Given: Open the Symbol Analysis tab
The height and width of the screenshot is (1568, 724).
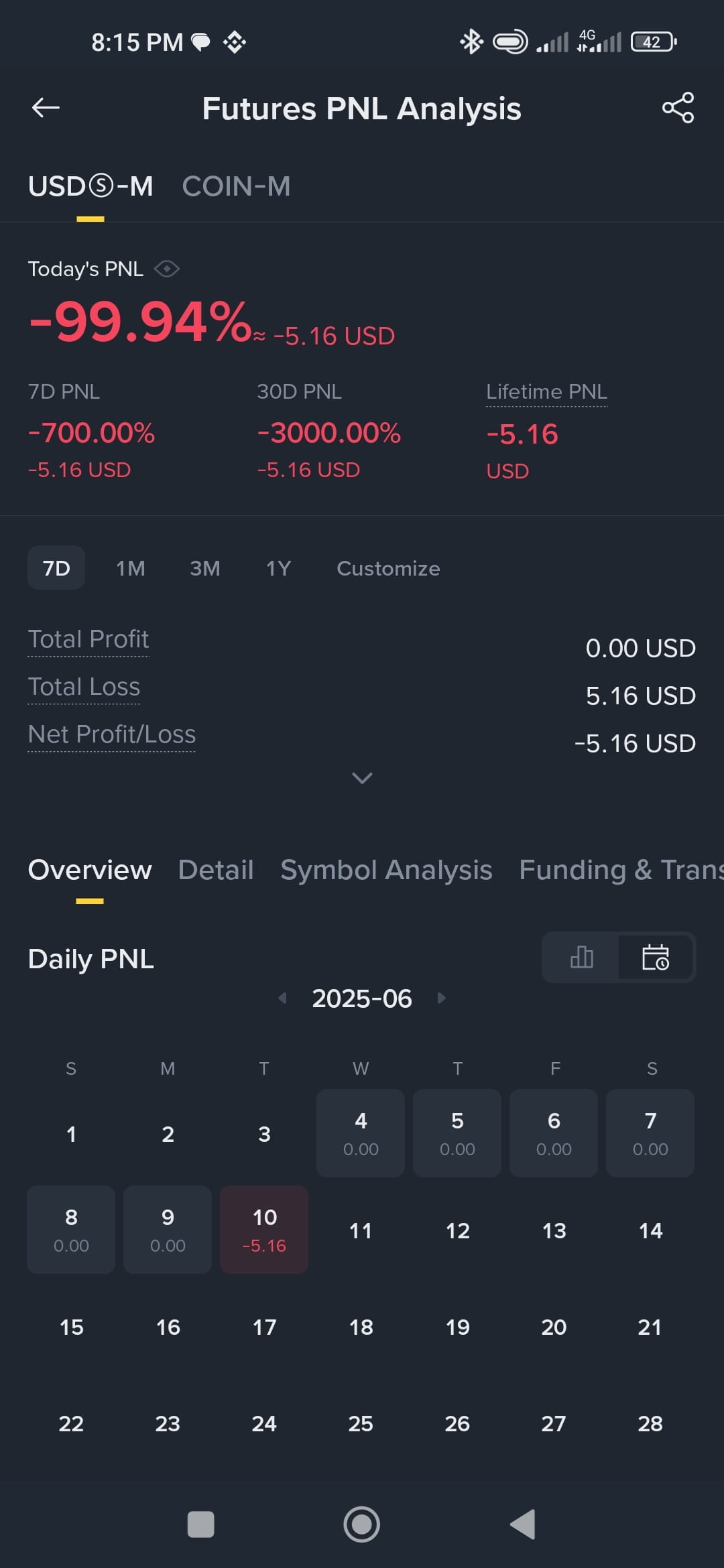Looking at the screenshot, I should (x=386, y=870).
